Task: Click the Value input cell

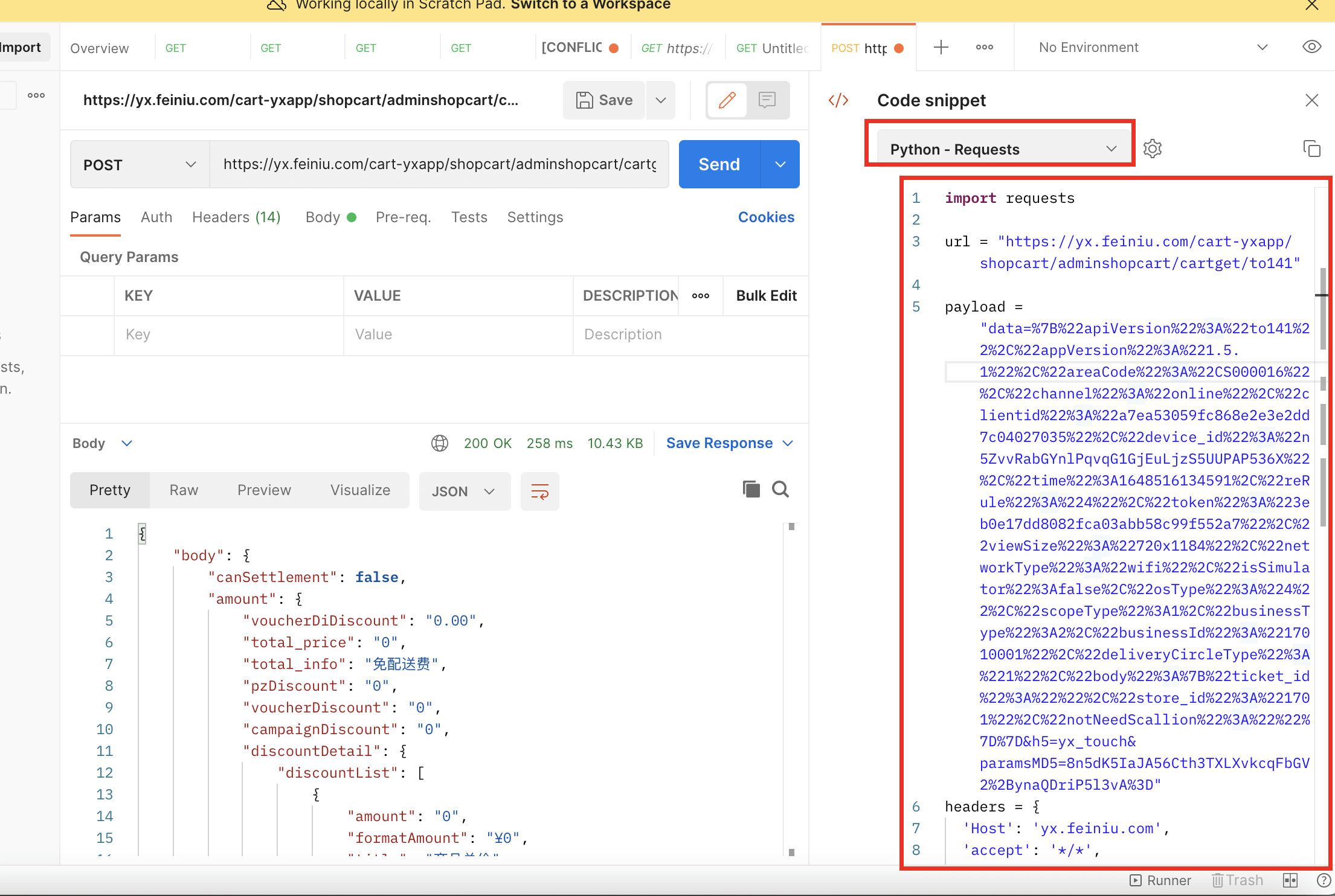Action: [x=458, y=334]
